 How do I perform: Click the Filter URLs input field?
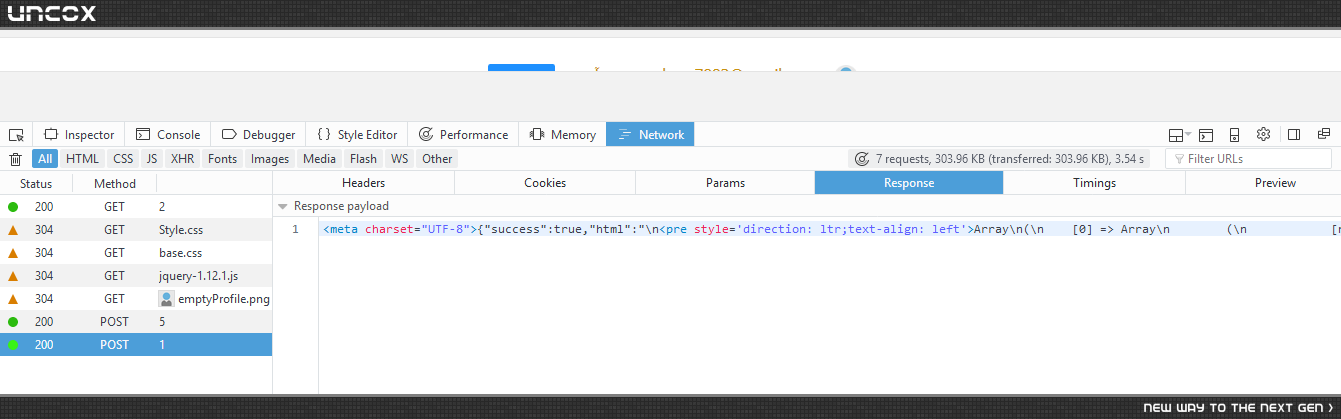(1249, 159)
